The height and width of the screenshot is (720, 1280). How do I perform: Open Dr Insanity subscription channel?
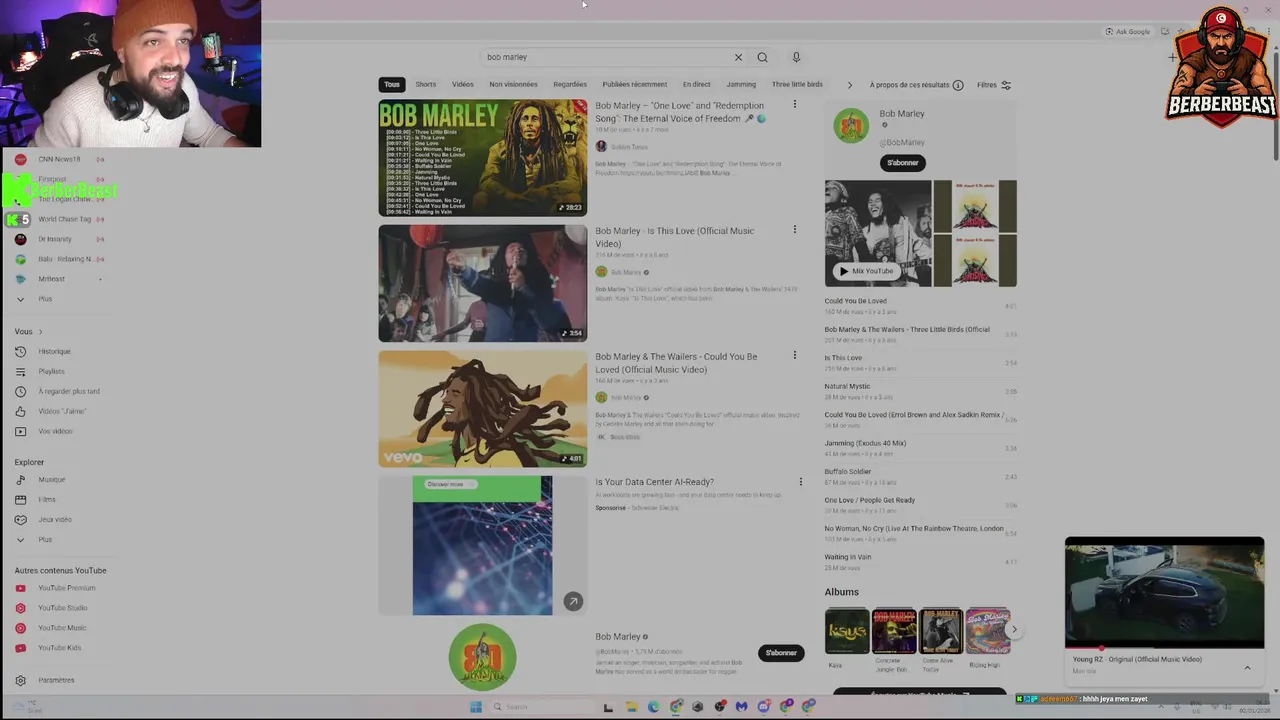pos(55,239)
